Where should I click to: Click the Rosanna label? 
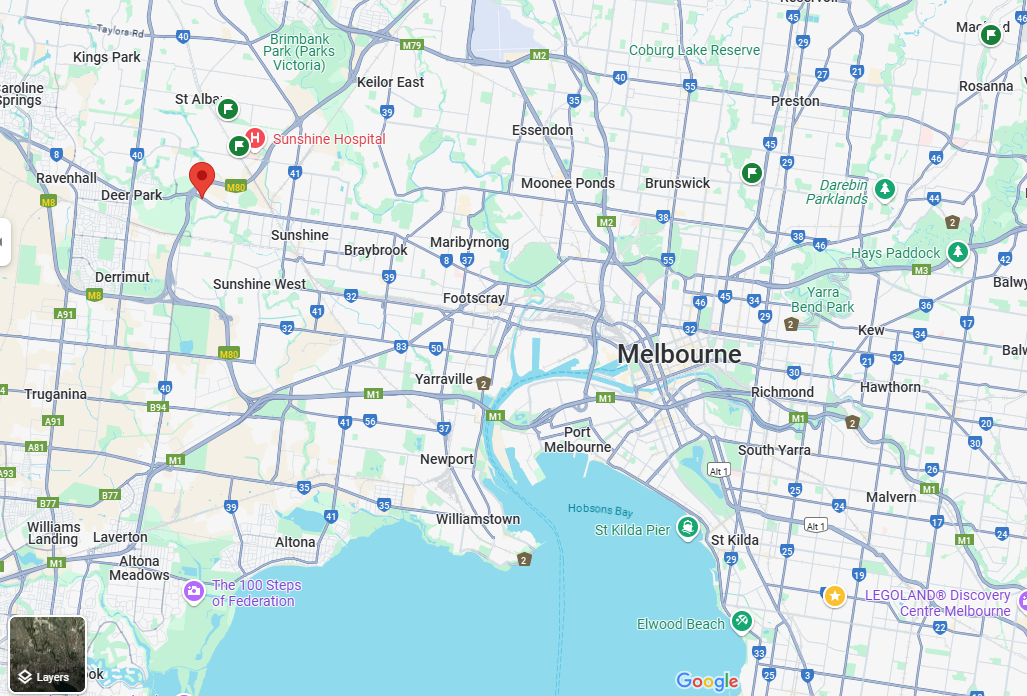pos(986,86)
